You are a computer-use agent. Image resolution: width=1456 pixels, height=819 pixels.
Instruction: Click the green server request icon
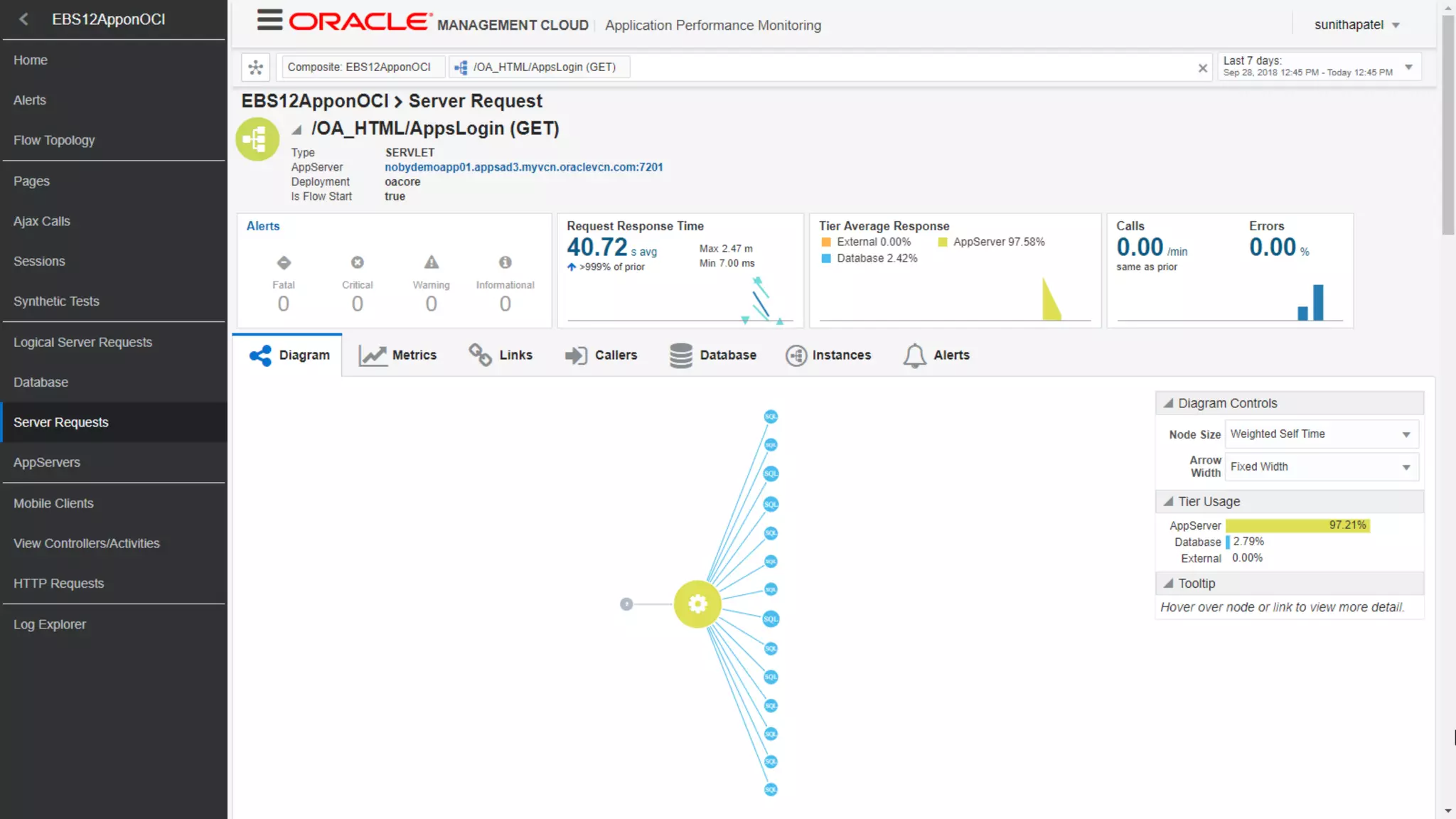coord(257,139)
